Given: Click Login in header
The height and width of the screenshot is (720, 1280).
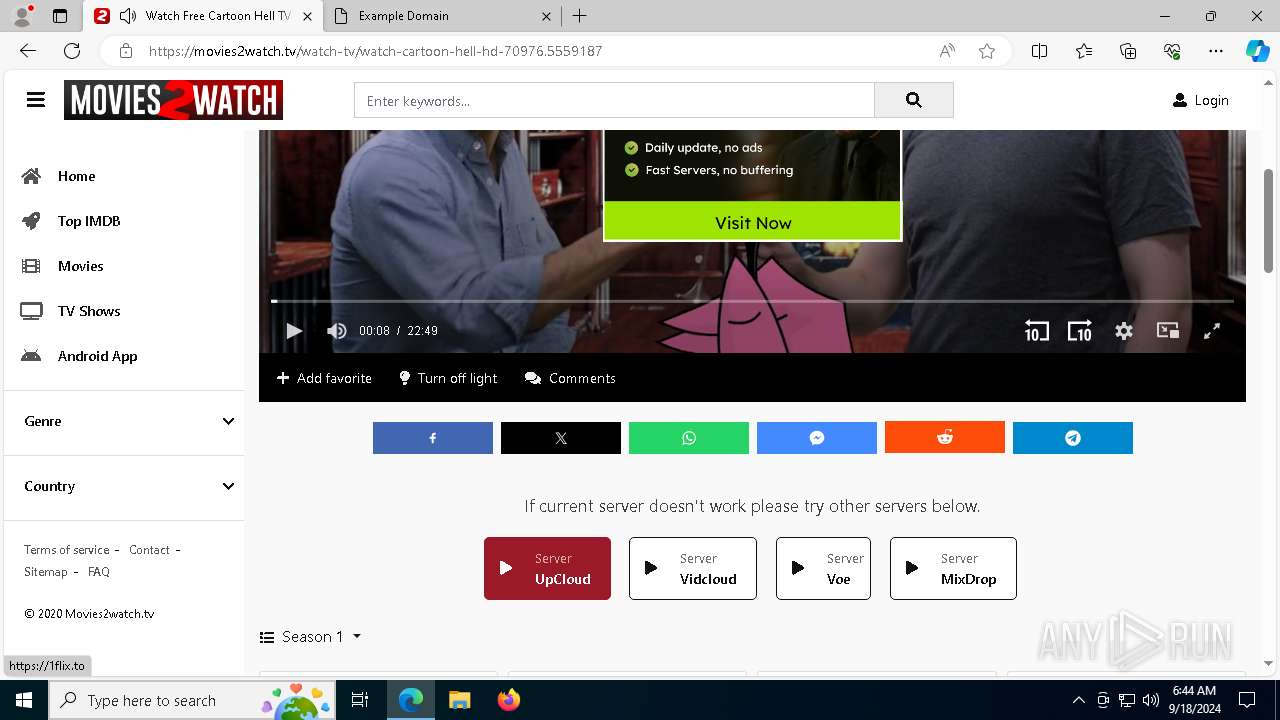Looking at the screenshot, I should [x=1200, y=100].
